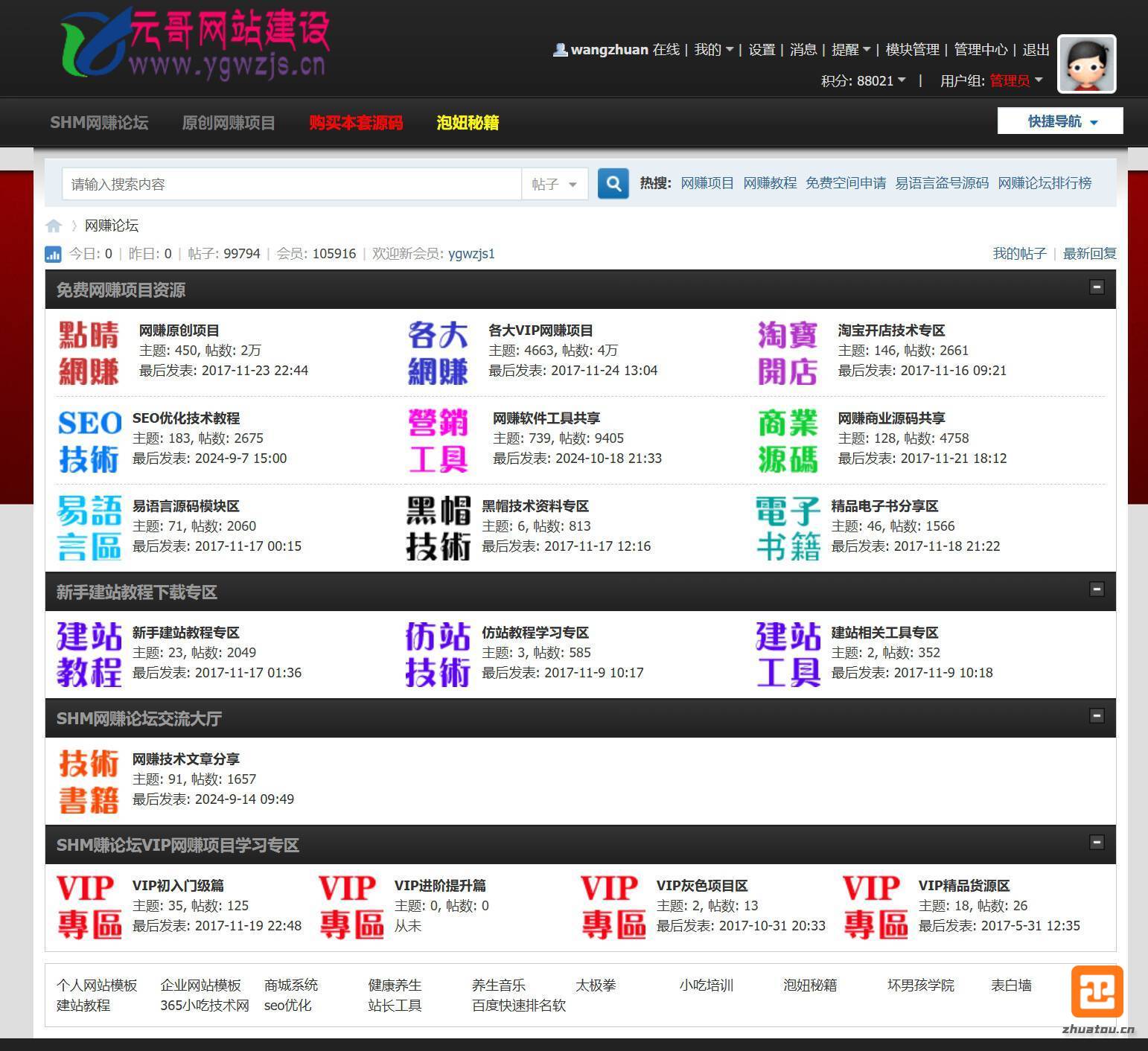
Task: Expand the 积分 88021 dropdown
Action: [x=864, y=80]
